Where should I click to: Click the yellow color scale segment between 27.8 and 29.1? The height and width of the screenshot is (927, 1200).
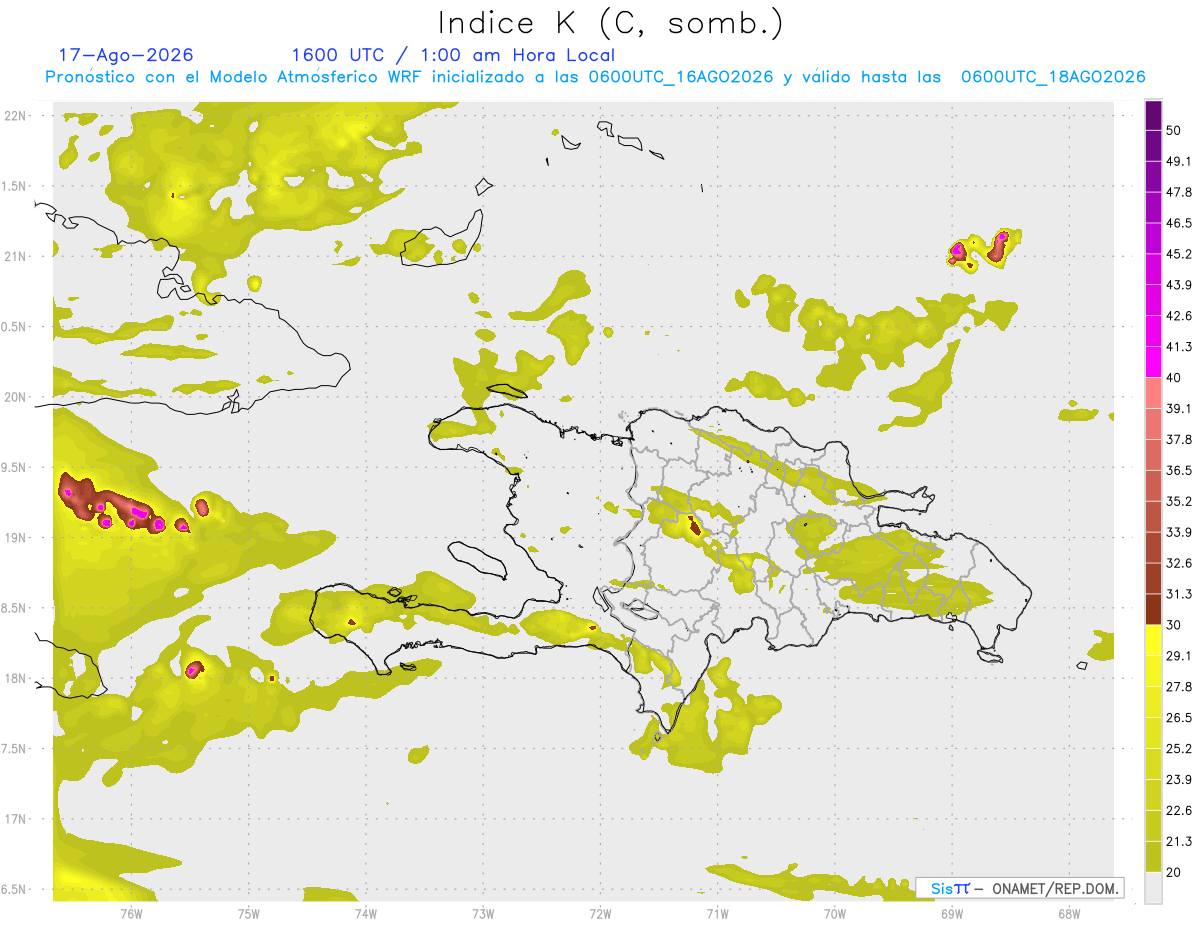tap(1154, 671)
